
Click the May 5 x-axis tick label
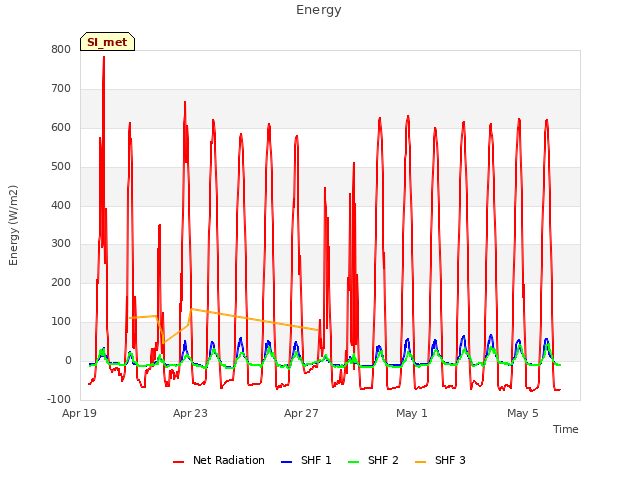(x=523, y=413)
